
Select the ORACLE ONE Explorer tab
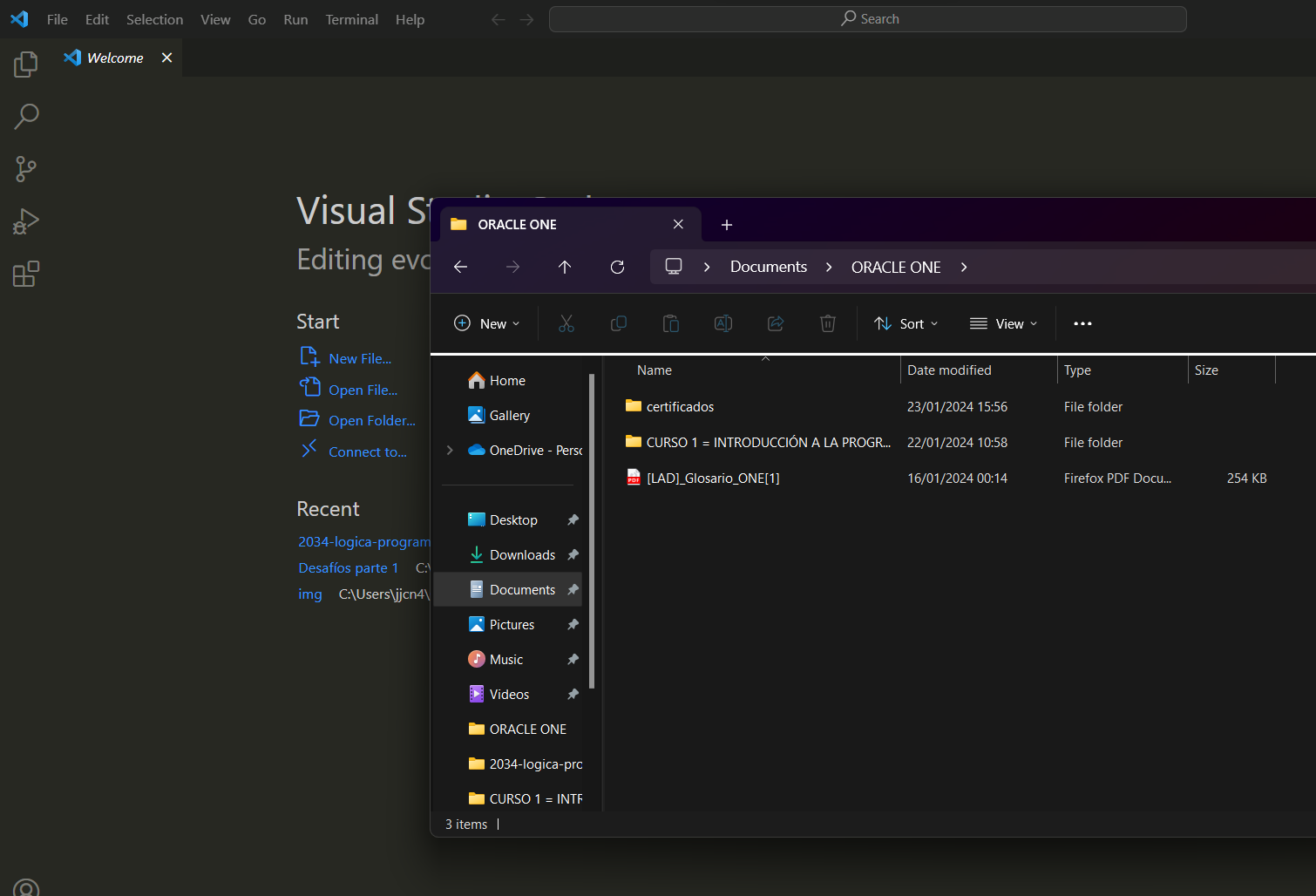[571, 224]
